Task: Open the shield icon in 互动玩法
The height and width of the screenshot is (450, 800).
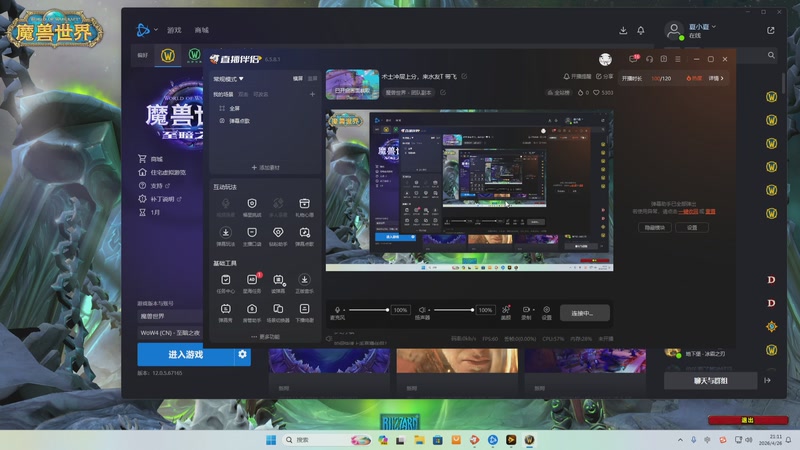Action: pos(252,204)
